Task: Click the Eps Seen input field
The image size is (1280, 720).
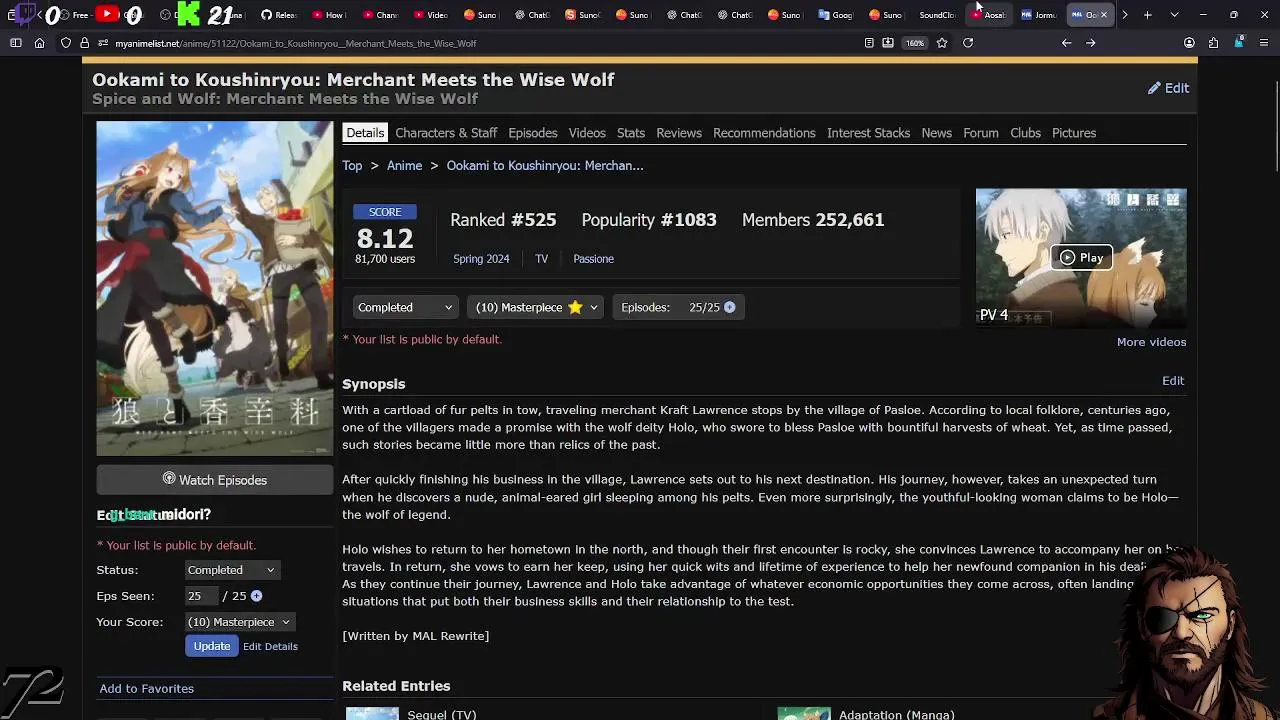Action: pyautogui.click(x=201, y=596)
